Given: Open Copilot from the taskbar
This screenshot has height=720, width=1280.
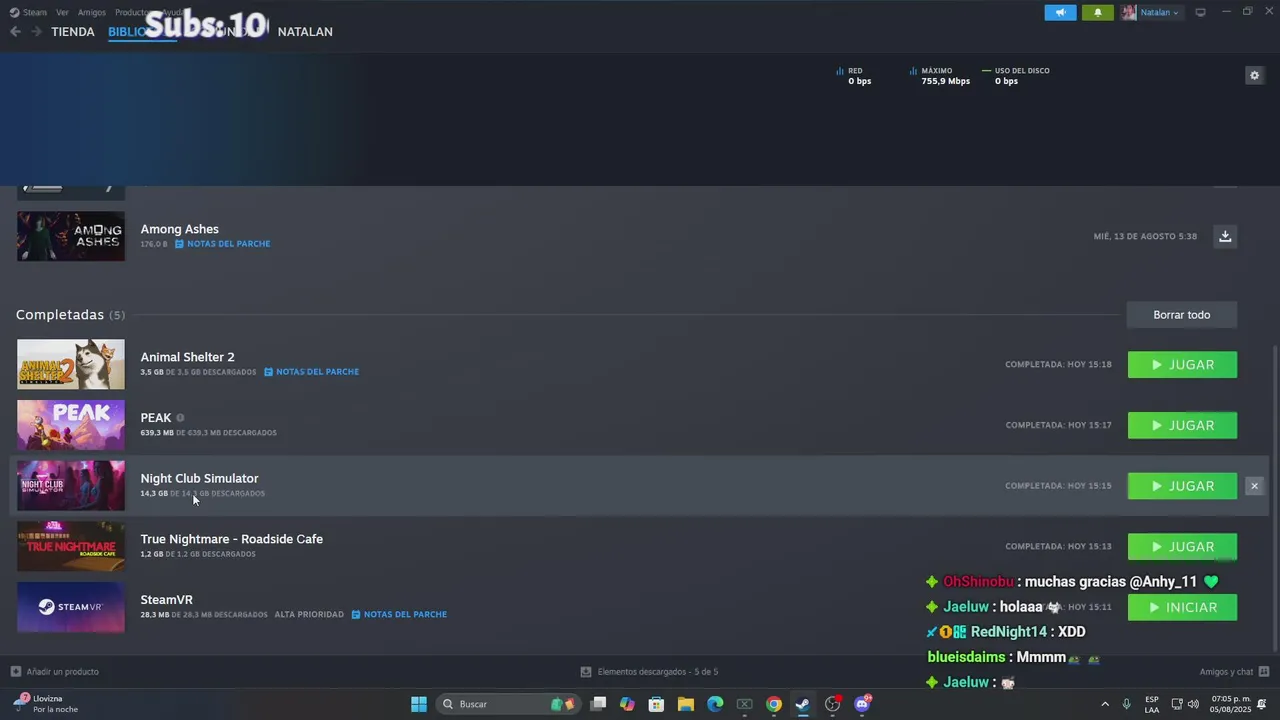Looking at the screenshot, I should pyautogui.click(x=627, y=704).
